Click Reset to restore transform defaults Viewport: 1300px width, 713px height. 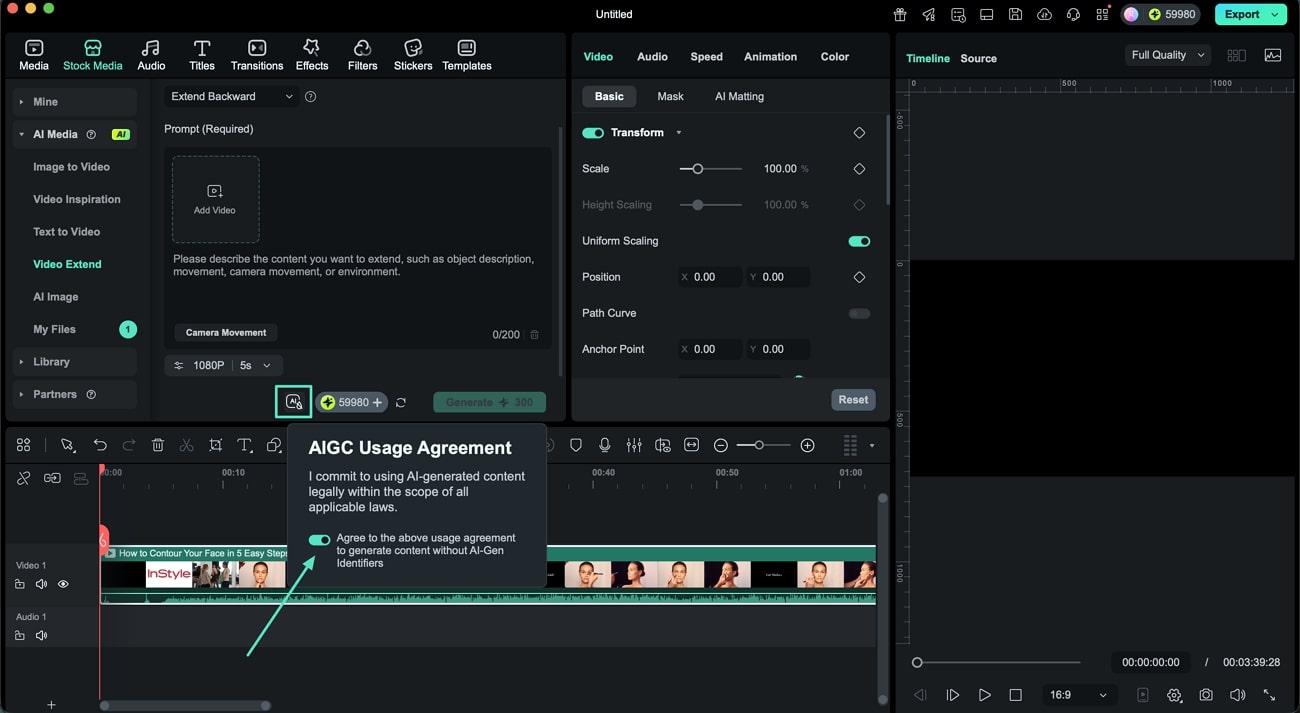[x=852, y=399]
